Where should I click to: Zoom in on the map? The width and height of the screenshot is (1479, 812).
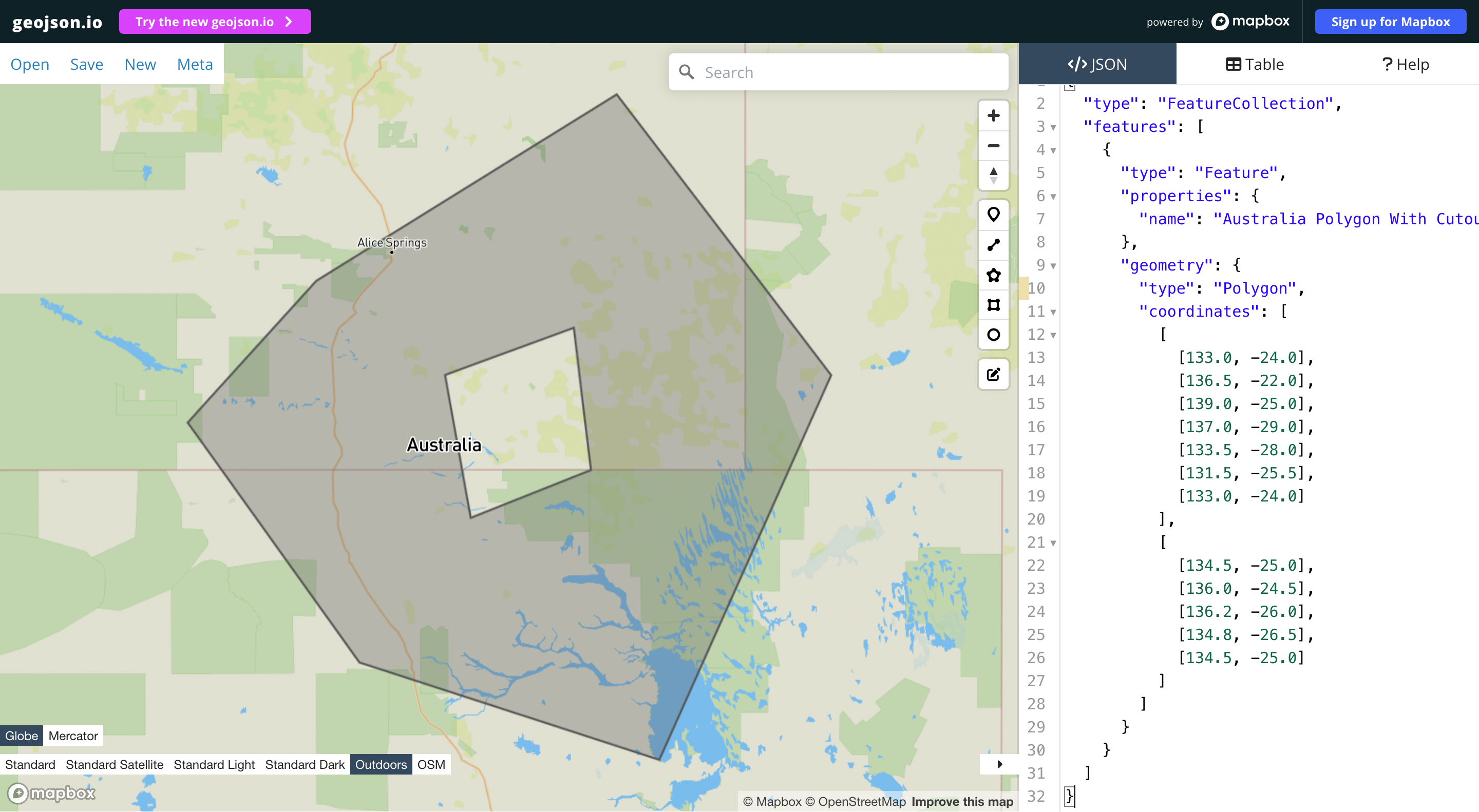point(993,116)
